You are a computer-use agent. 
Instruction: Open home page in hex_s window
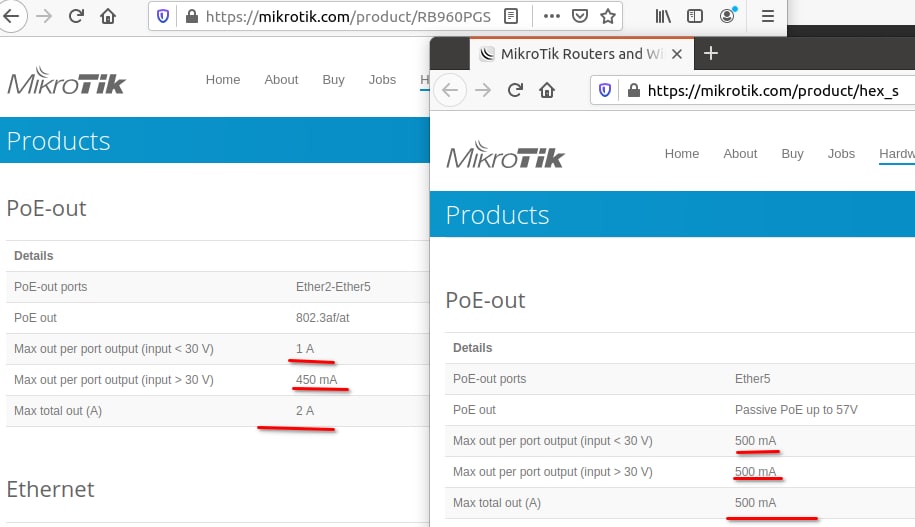[547, 90]
